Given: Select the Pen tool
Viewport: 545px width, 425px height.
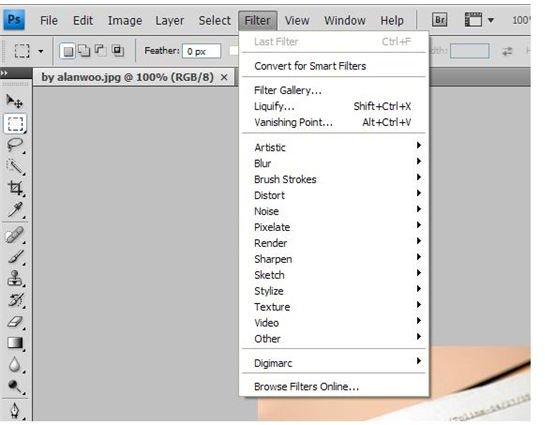Looking at the screenshot, I should 15,411.
